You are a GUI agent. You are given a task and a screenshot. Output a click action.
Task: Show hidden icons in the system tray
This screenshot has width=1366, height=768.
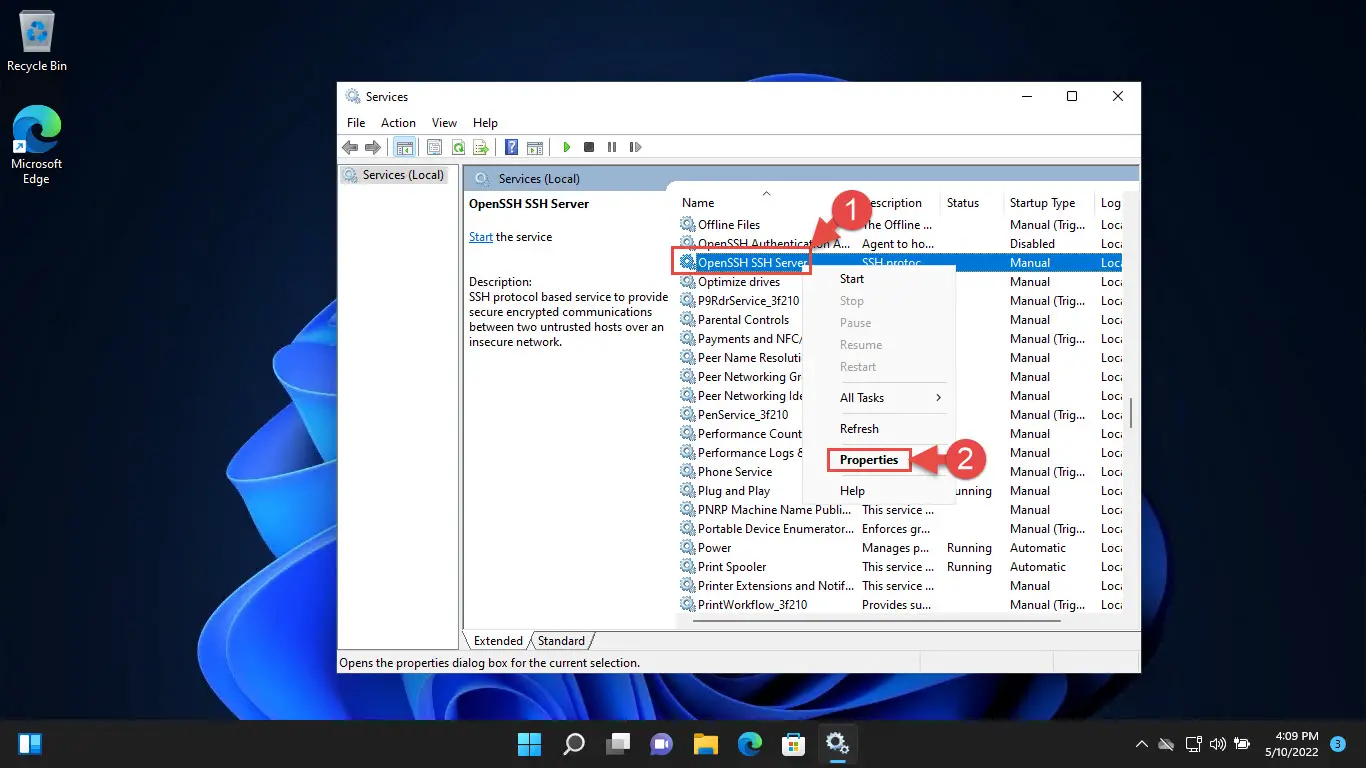[x=1141, y=744]
